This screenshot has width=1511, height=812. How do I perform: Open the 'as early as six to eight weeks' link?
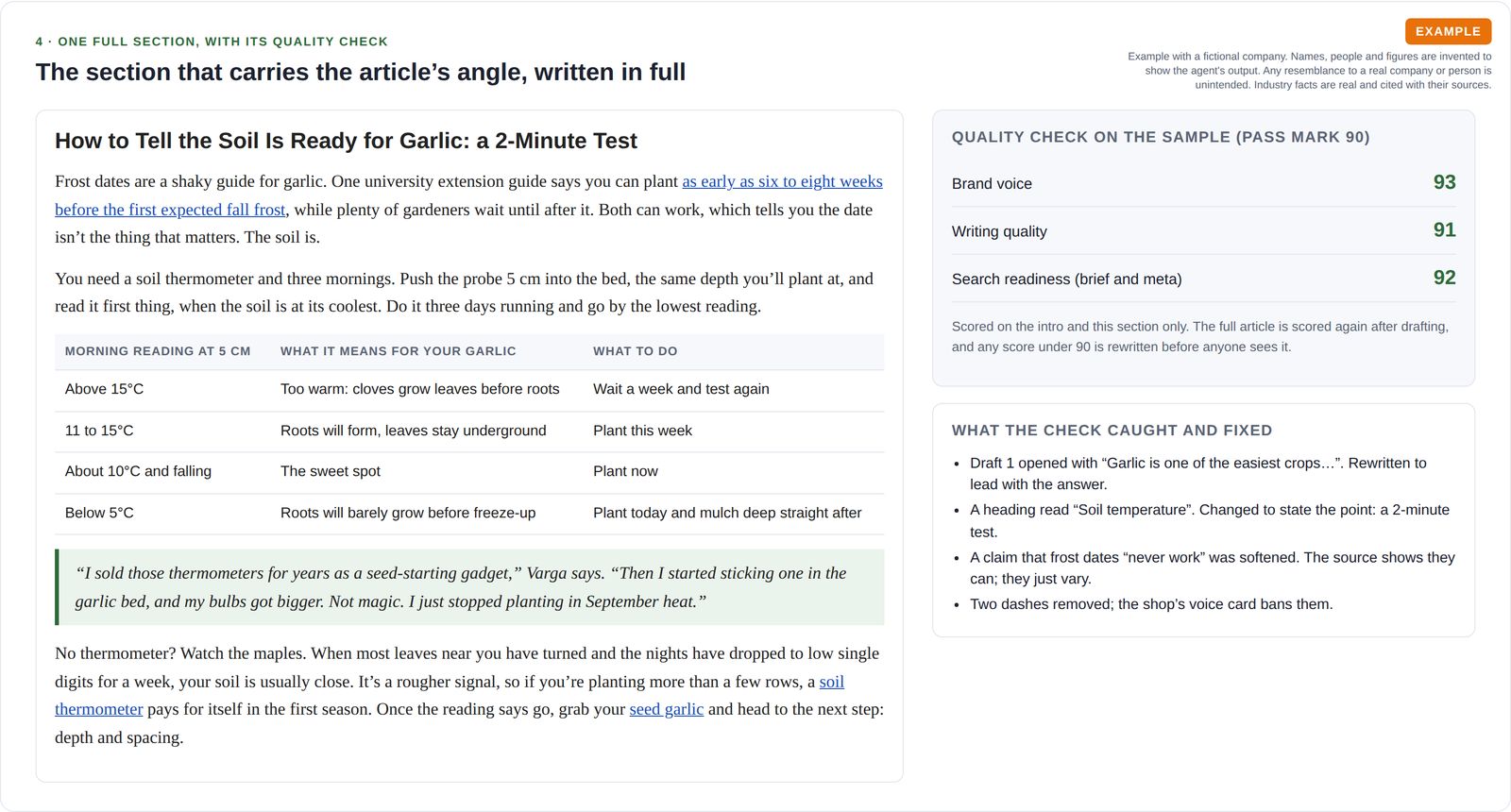pos(782,181)
